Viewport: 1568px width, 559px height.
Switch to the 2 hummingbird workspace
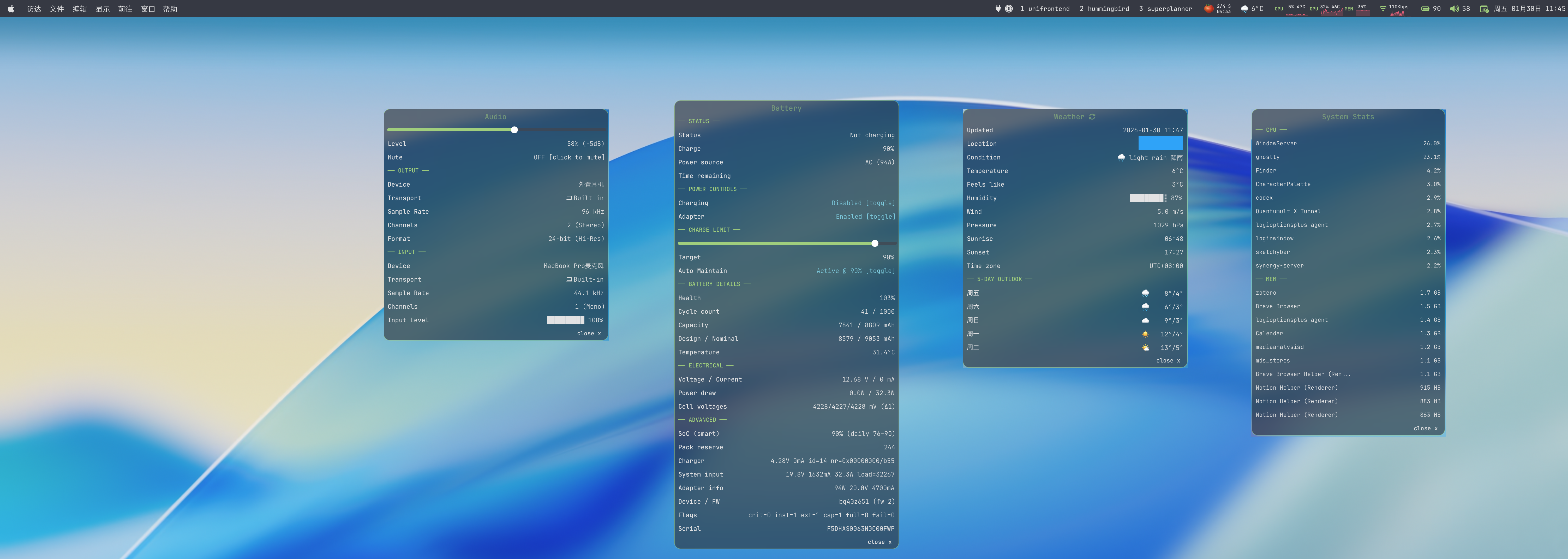click(x=1104, y=9)
